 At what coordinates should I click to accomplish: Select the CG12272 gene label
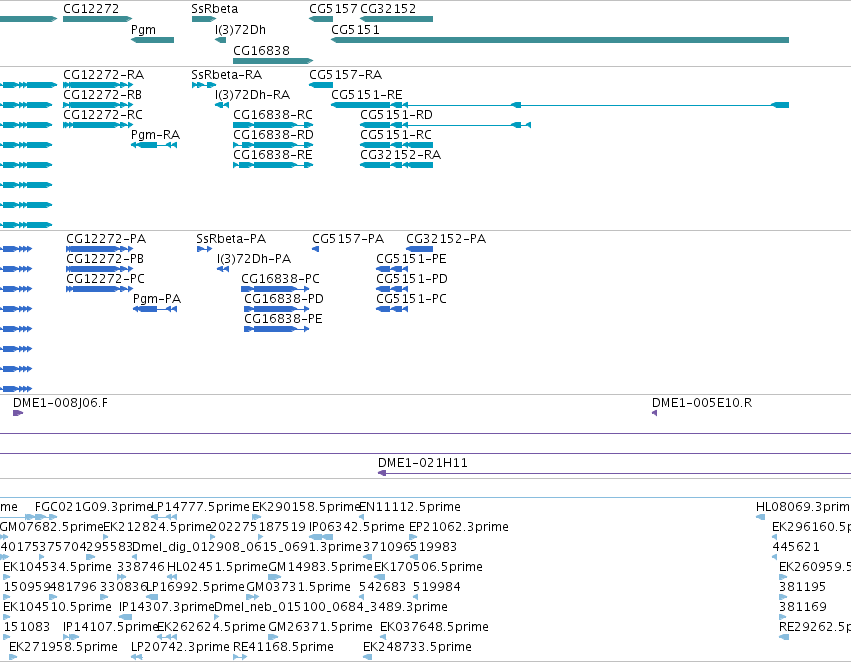pos(91,9)
